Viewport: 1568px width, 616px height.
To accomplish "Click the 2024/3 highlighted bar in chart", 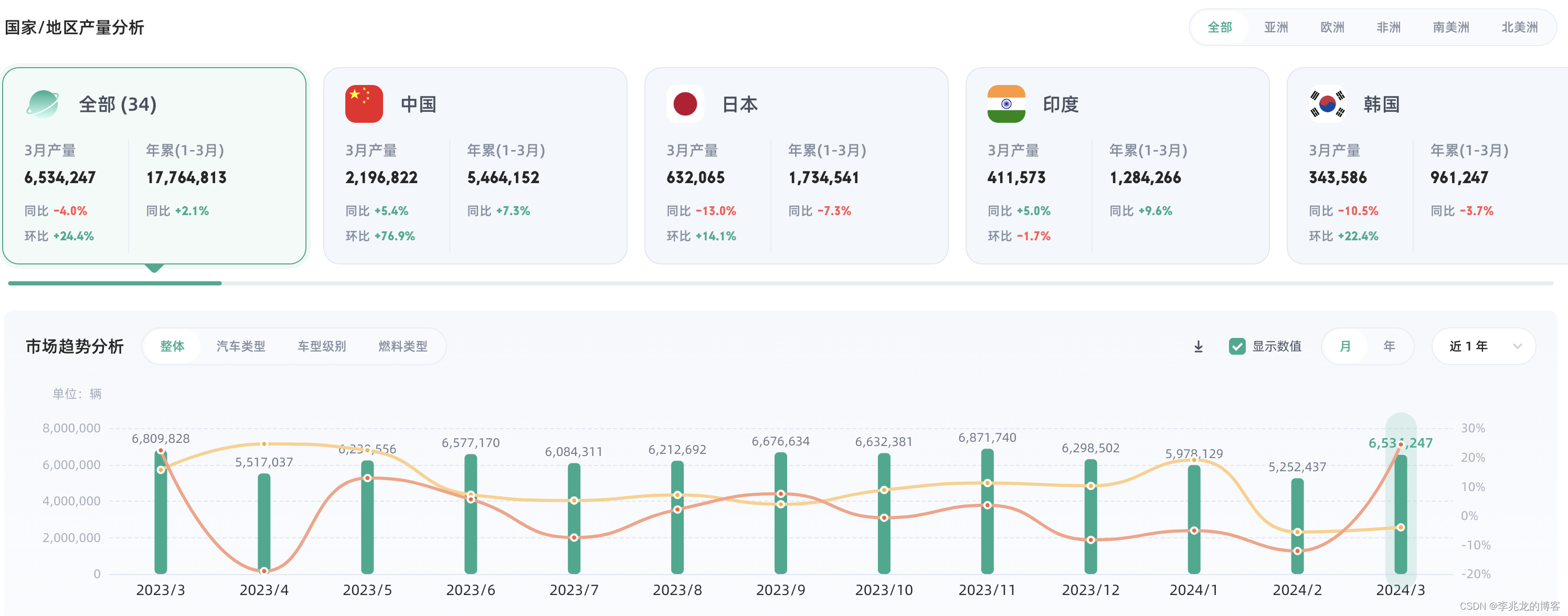I will pyautogui.click(x=1401, y=514).
